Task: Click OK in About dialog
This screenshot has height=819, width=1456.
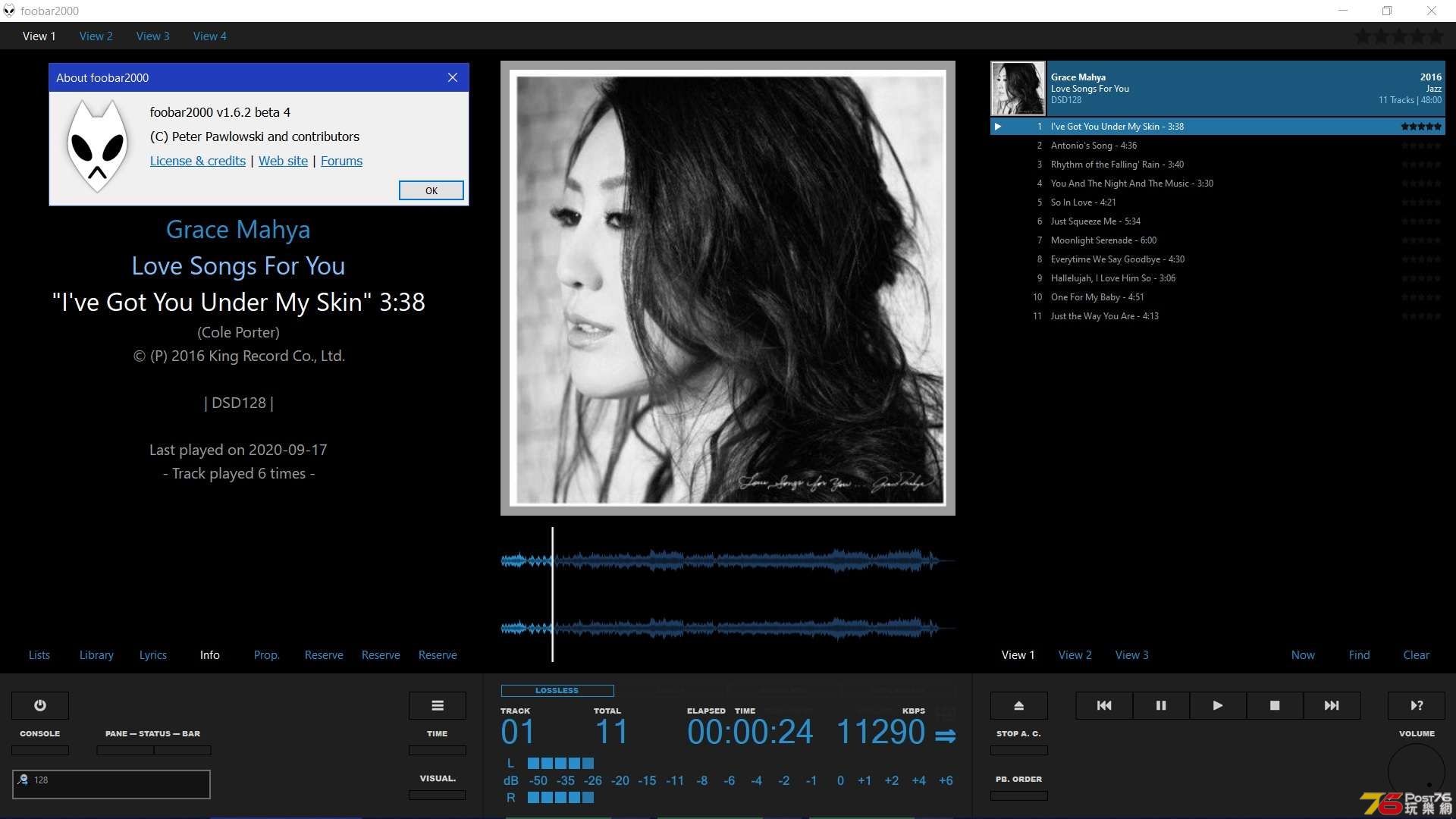Action: tap(431, 190)
